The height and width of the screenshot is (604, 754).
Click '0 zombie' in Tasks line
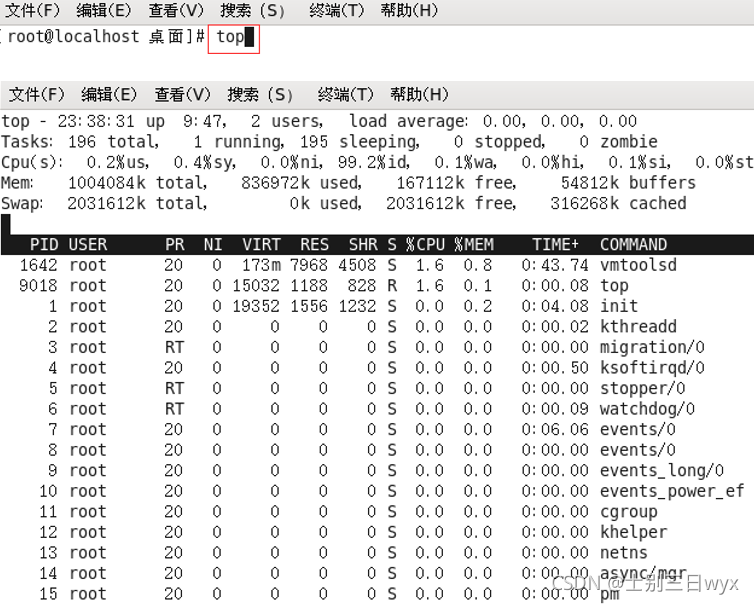[x=619, y=142]
